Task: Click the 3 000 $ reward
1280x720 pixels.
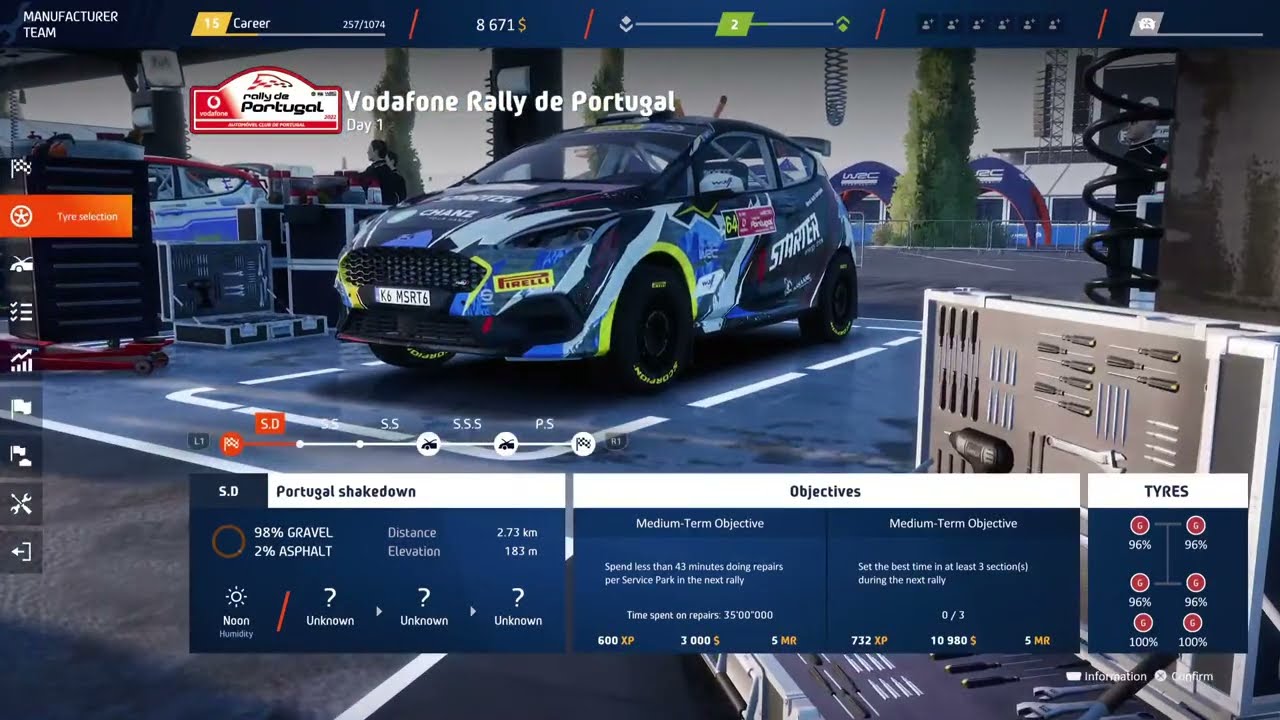Action: (x=700, y=640)
